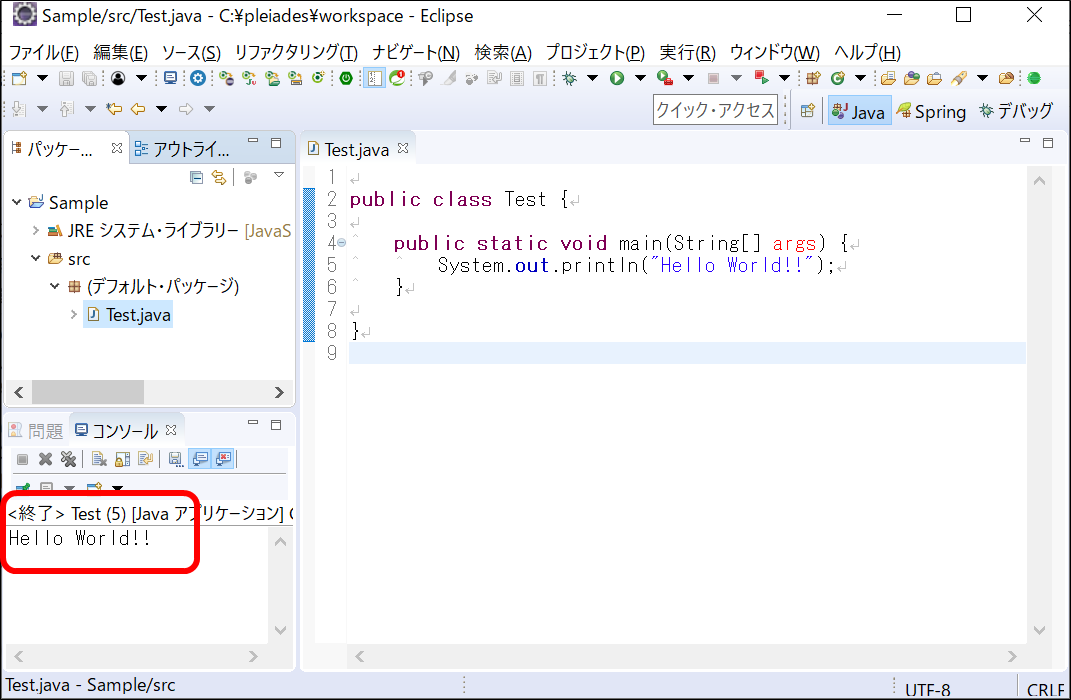The width and height of the screenshot is (1071, 700).
Task: Toggle Link with Editor in Package Explorer
Action: 219,177
